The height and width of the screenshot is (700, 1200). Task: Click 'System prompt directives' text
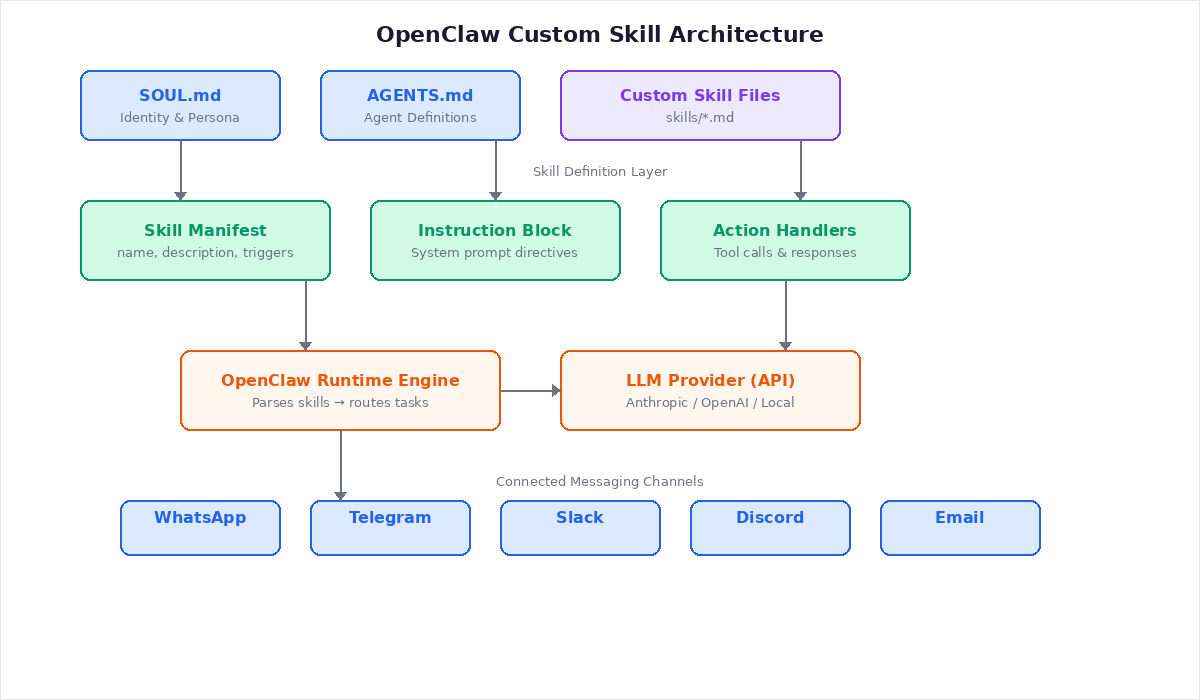[495, 253]
